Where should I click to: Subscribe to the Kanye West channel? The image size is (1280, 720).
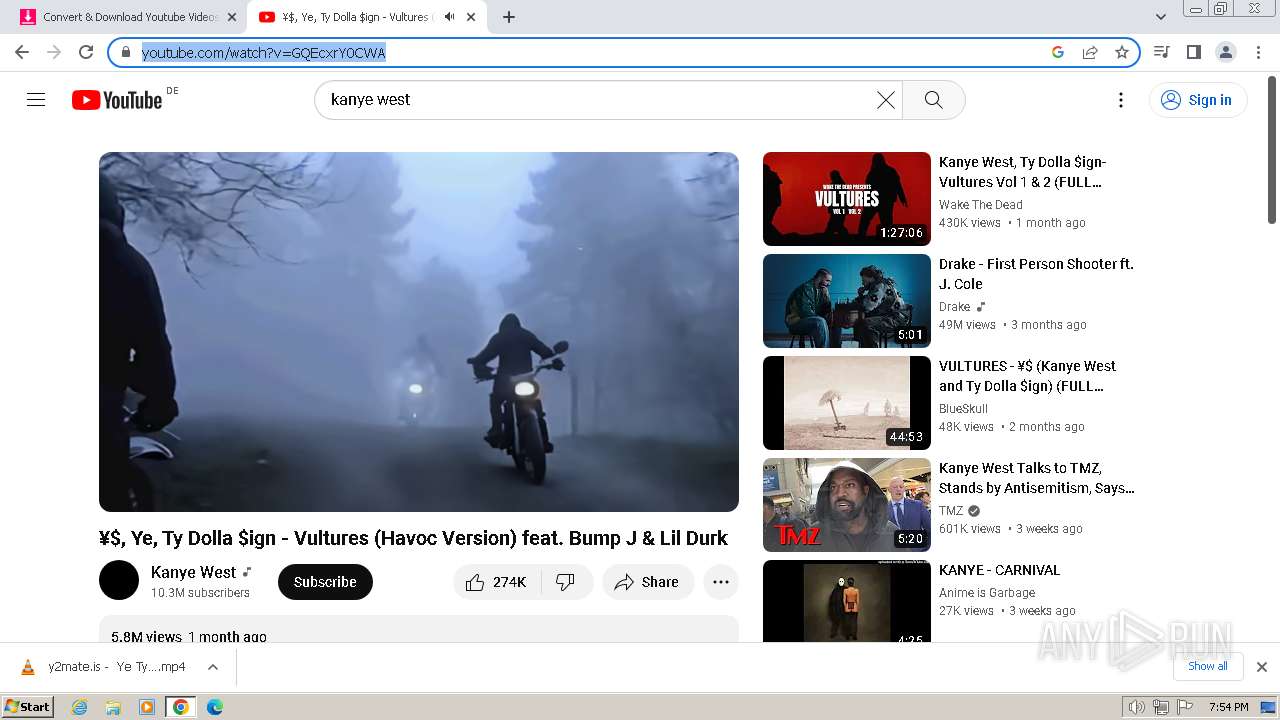coord(325,582)
